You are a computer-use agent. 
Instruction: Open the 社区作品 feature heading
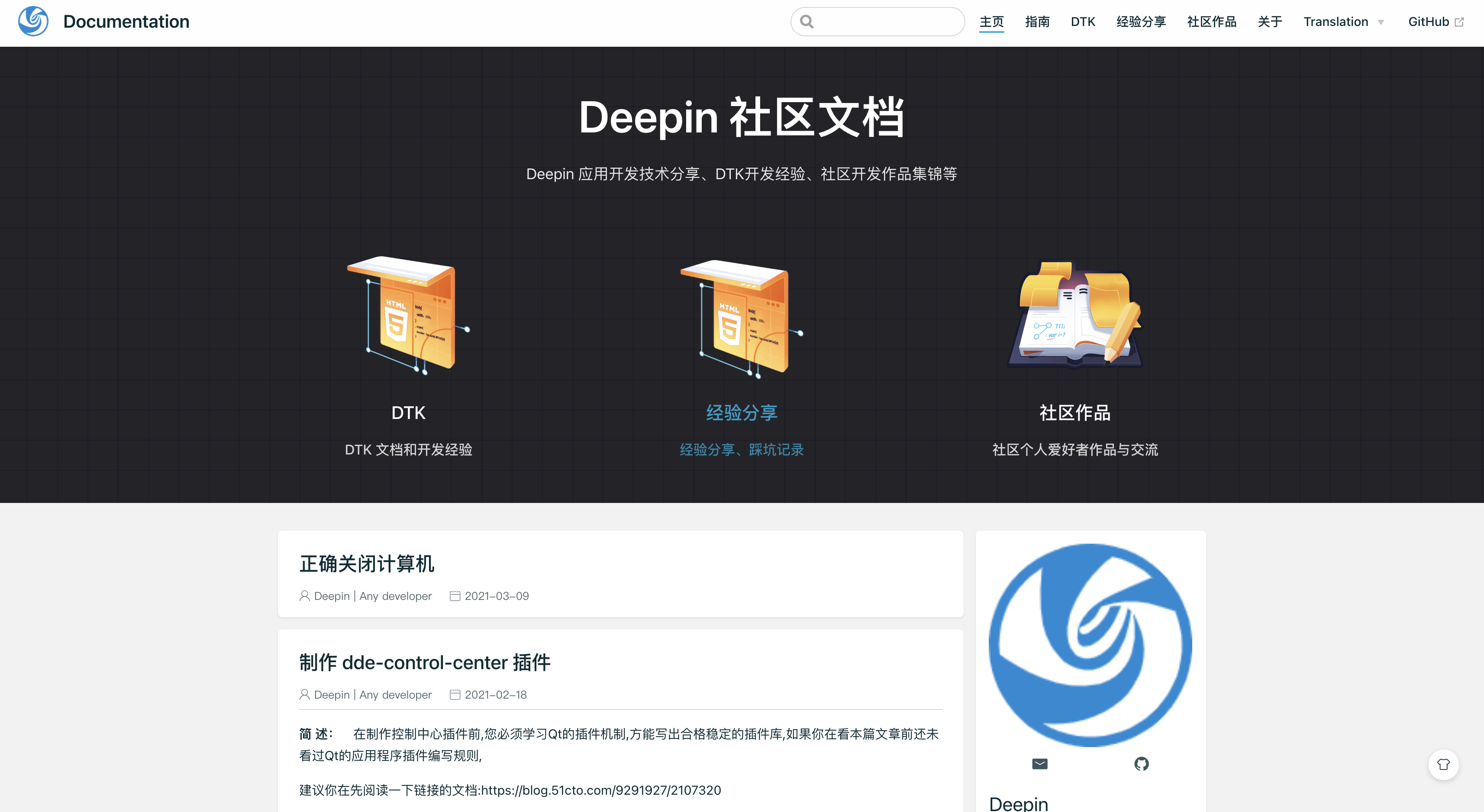1075,412
